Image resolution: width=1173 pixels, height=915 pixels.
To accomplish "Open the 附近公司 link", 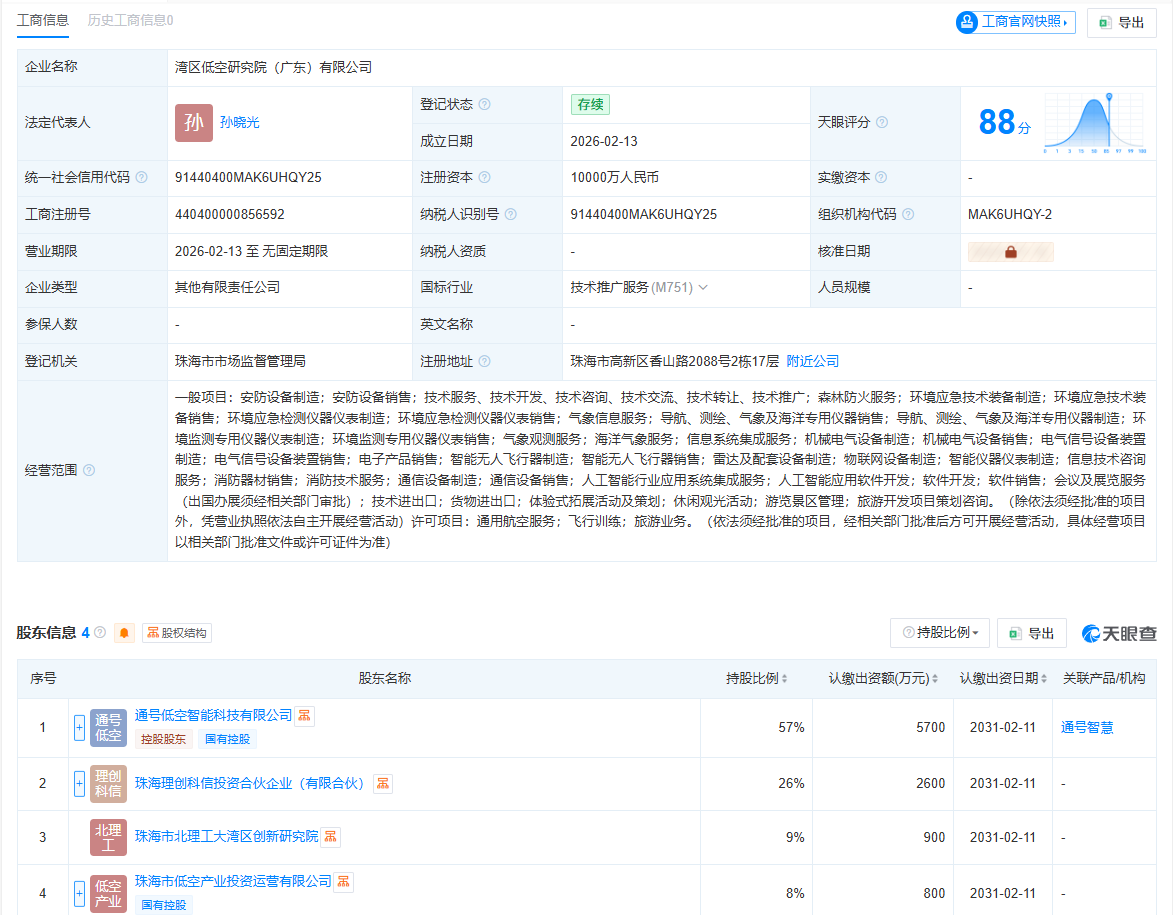I will [811, 360].
